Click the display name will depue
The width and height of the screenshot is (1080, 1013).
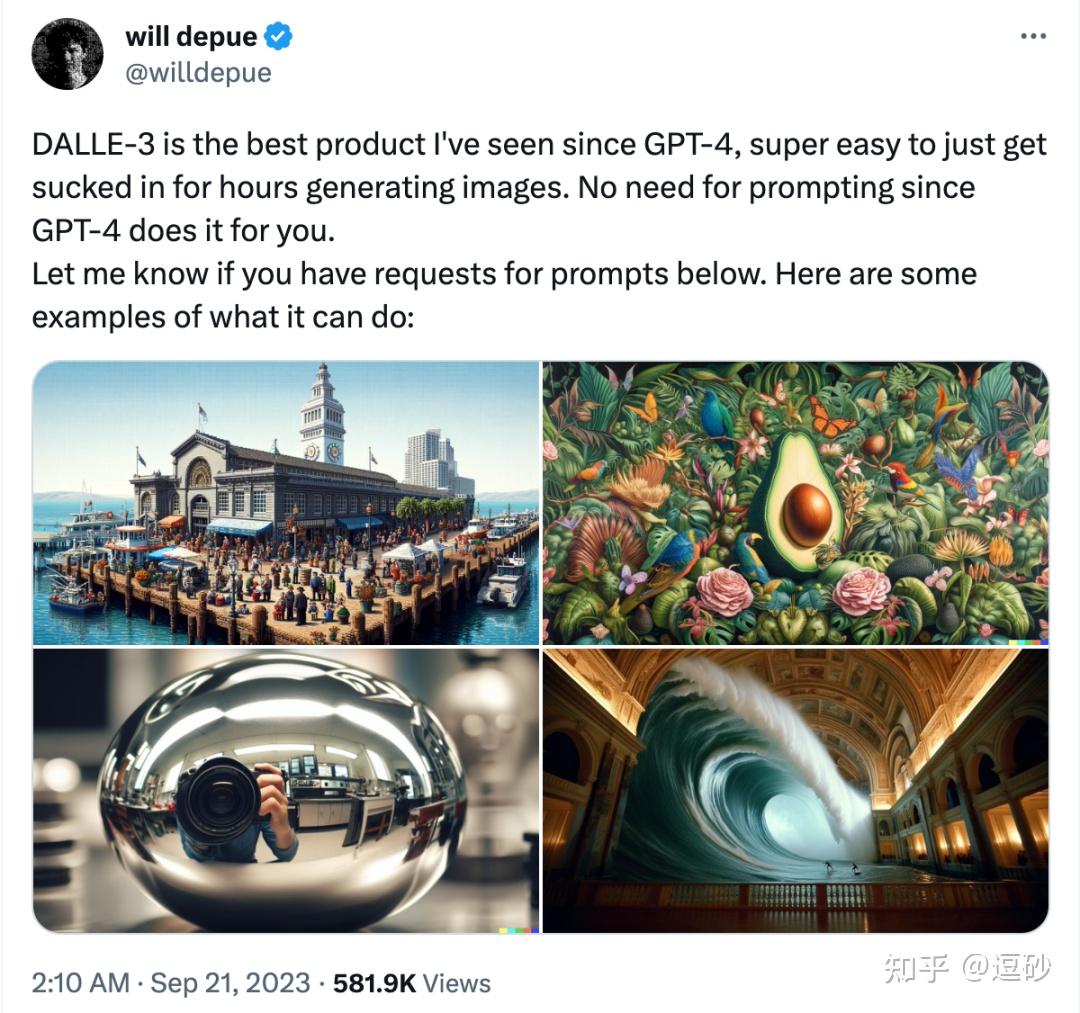[x=191, y=36]
